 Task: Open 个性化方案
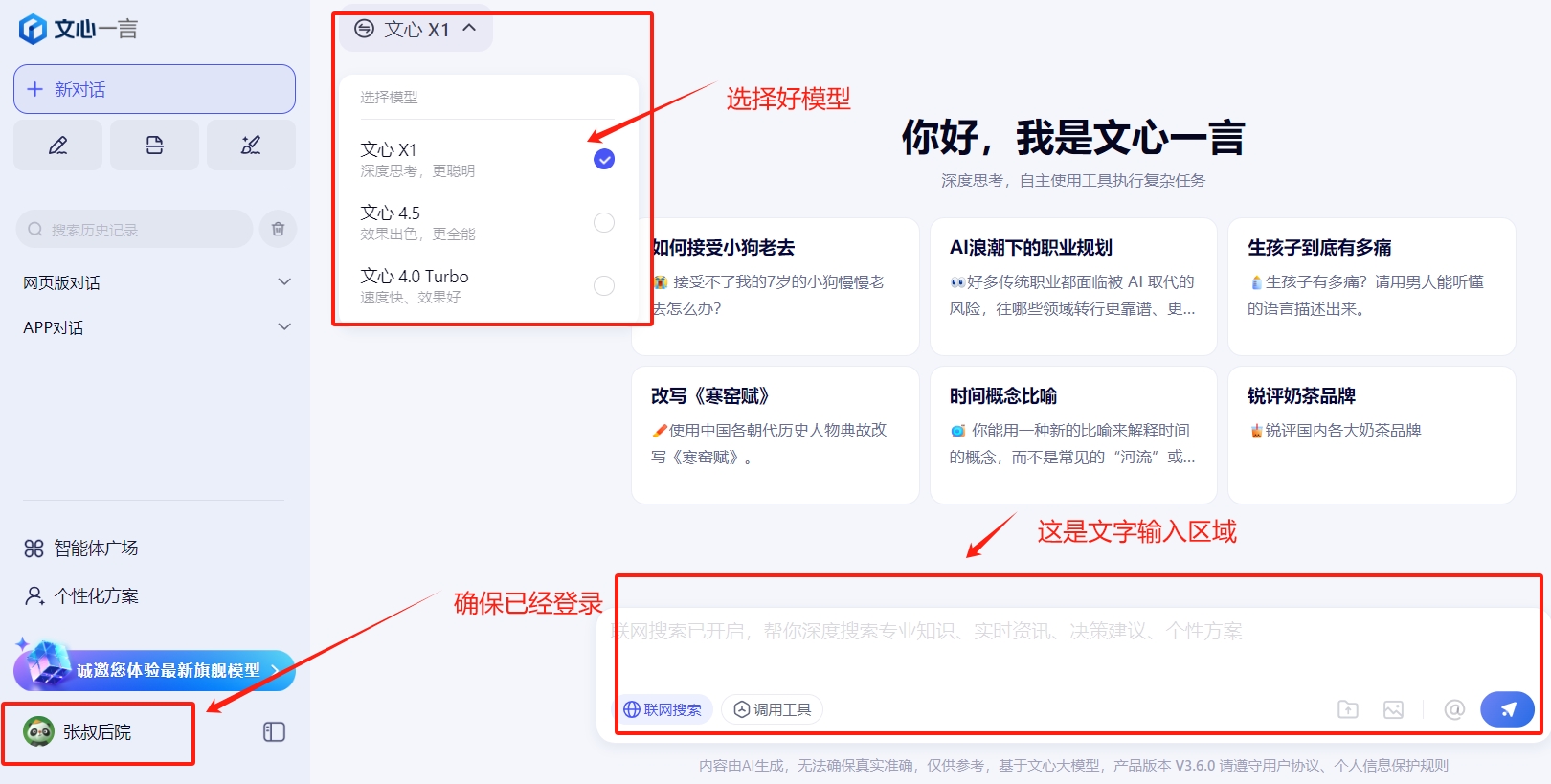80,595
